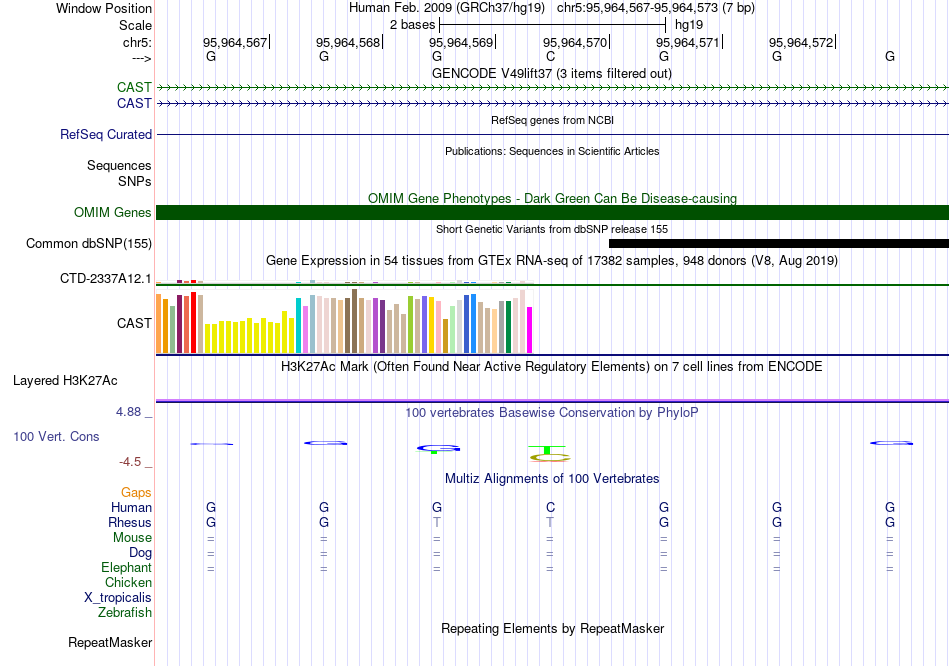
Task: Click the Layered H3K27Ac track label
Action: point(65,380)
